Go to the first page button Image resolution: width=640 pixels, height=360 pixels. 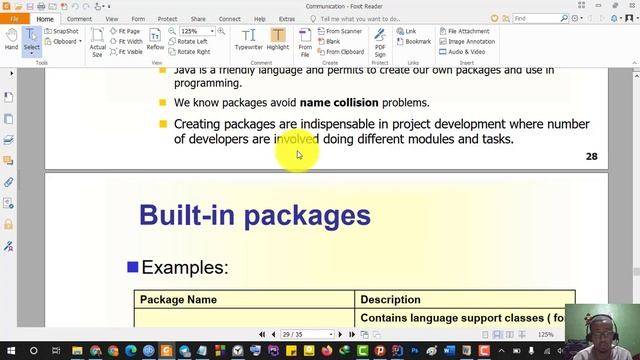(x=262, y=334)
